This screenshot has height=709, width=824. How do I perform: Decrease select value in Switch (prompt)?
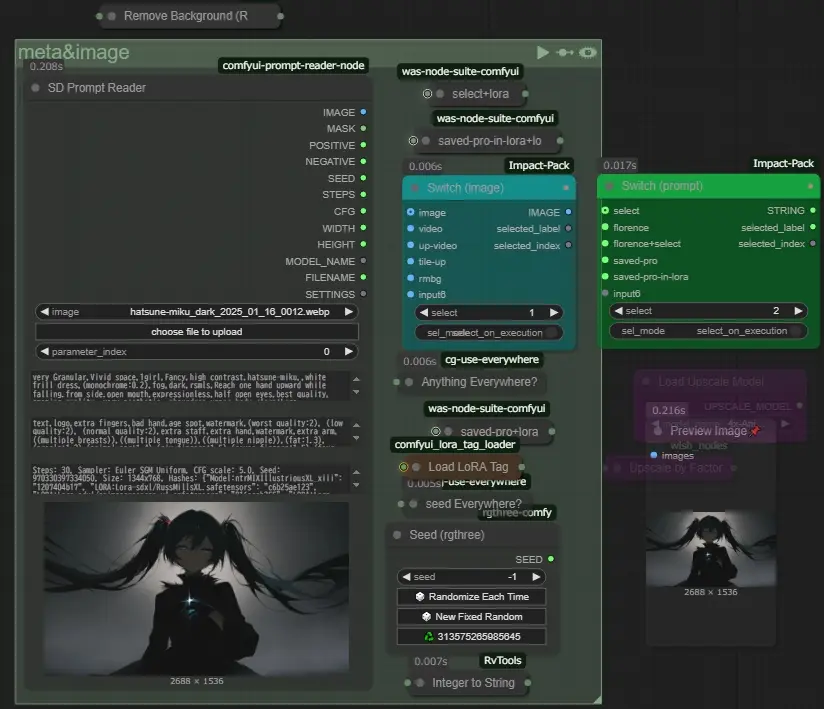click(619, 311)
